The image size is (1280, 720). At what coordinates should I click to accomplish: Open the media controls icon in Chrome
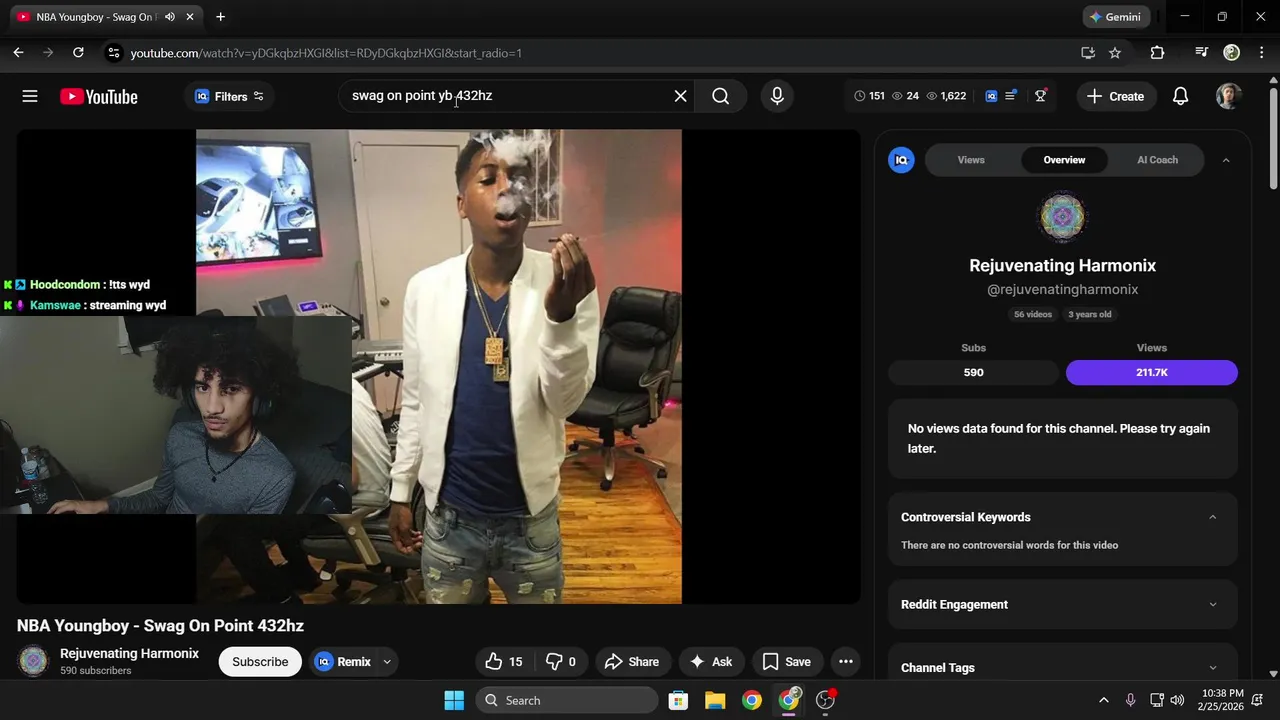[x=1201, y=52]
